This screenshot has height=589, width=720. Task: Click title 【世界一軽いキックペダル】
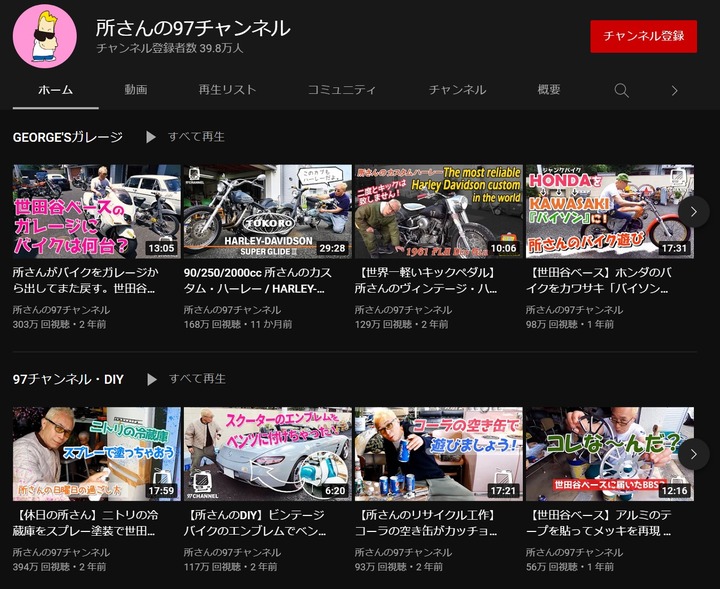[426, 280]
